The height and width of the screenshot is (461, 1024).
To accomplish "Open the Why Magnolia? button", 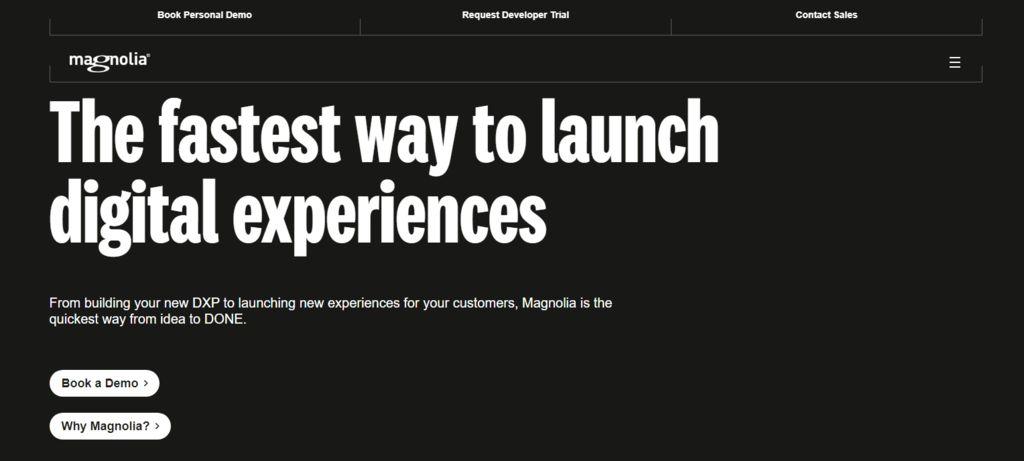I will coord(110,426).
